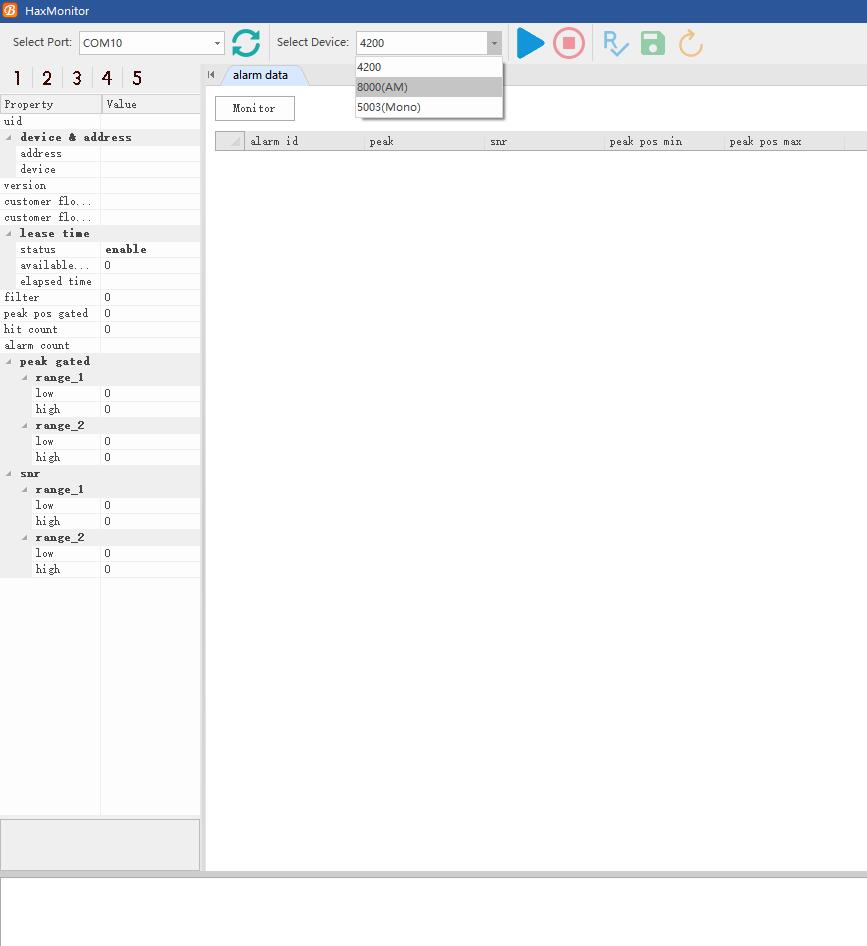Click the enable value of status

(x=125, y=249)
